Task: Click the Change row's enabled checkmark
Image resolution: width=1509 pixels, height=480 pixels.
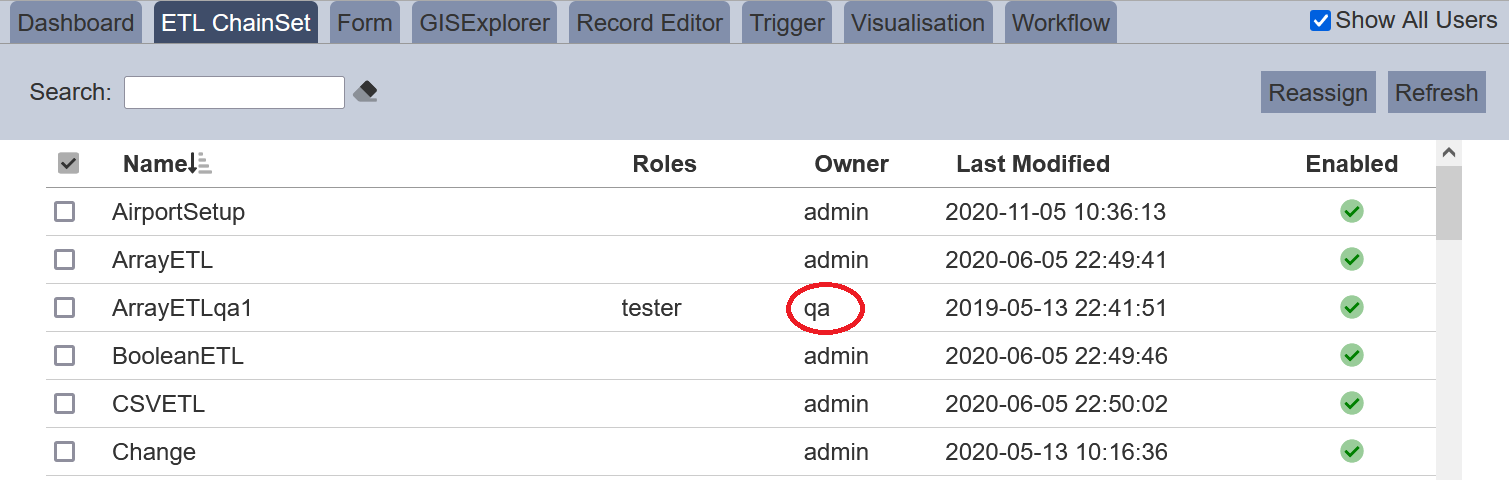Action: (x=1352, y=451)
